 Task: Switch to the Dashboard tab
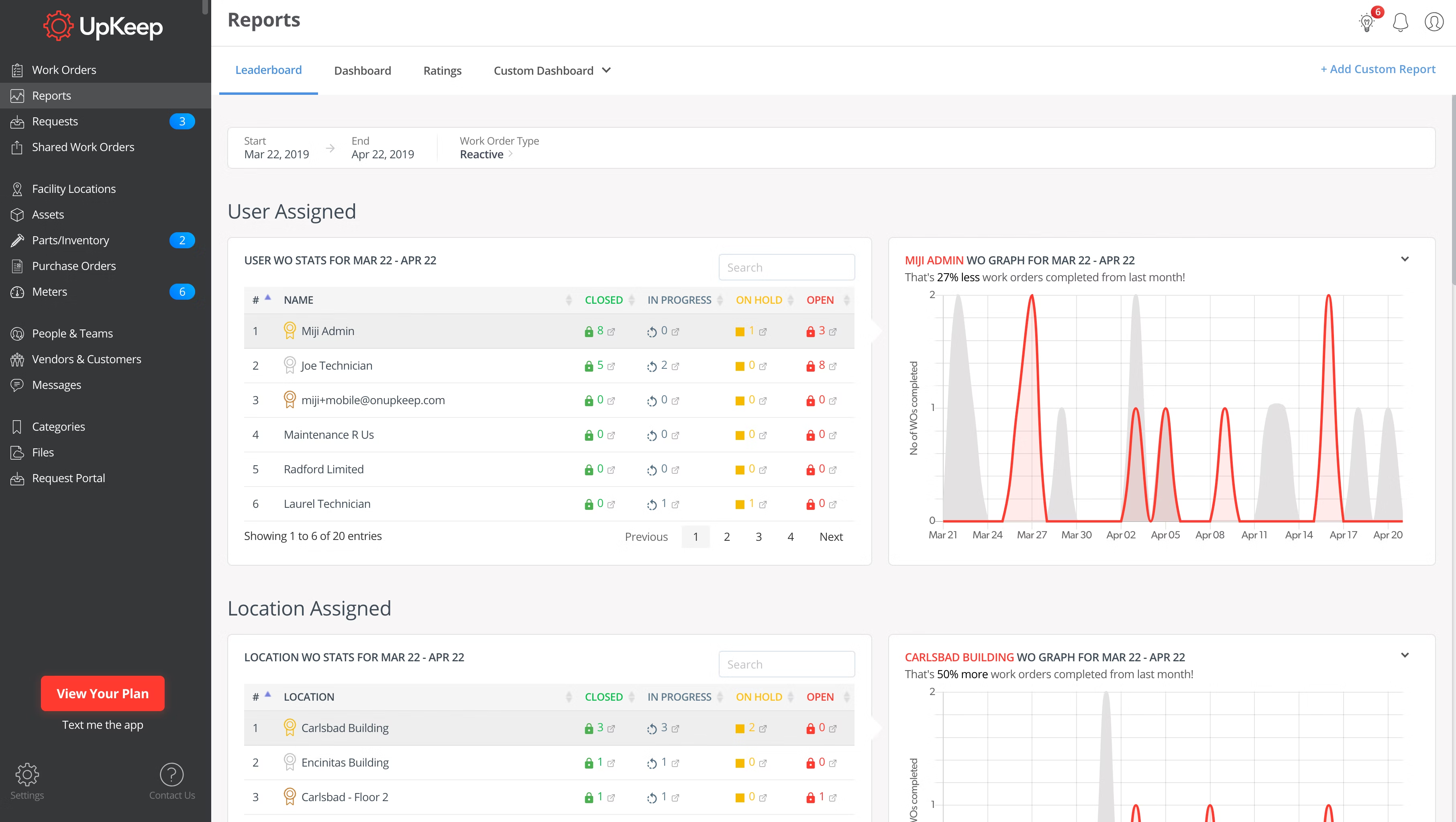click(x=363, y=70)
